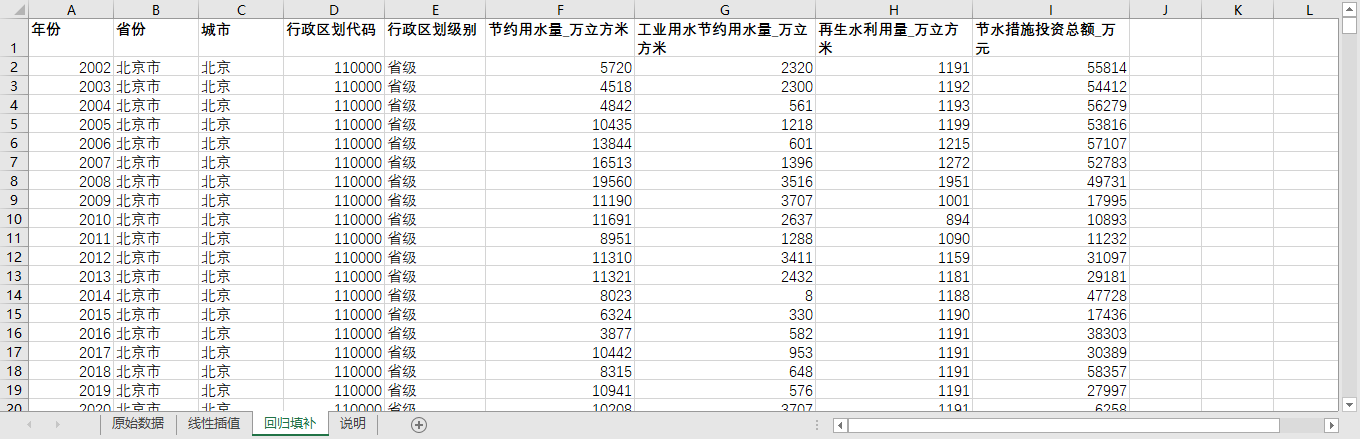Click the 再生水利用量 header cell
Image resolution: width=1360 pixels, height=439 pixels.
(x=894, y=38)
